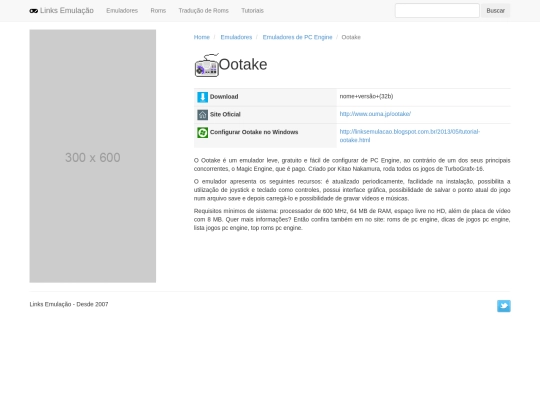
Task: Click the Download row label
Action: click(224, 97)
